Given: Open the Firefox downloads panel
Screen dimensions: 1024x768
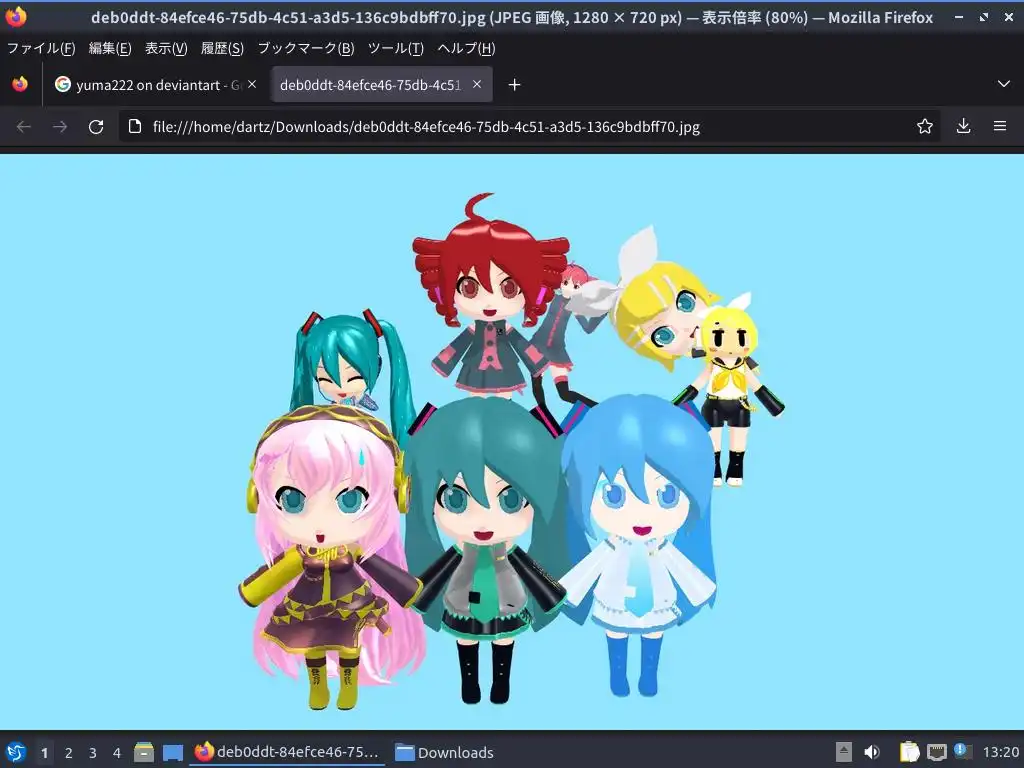Looking at the screenshot, I should pyautogui.click(x=963, y=126).
